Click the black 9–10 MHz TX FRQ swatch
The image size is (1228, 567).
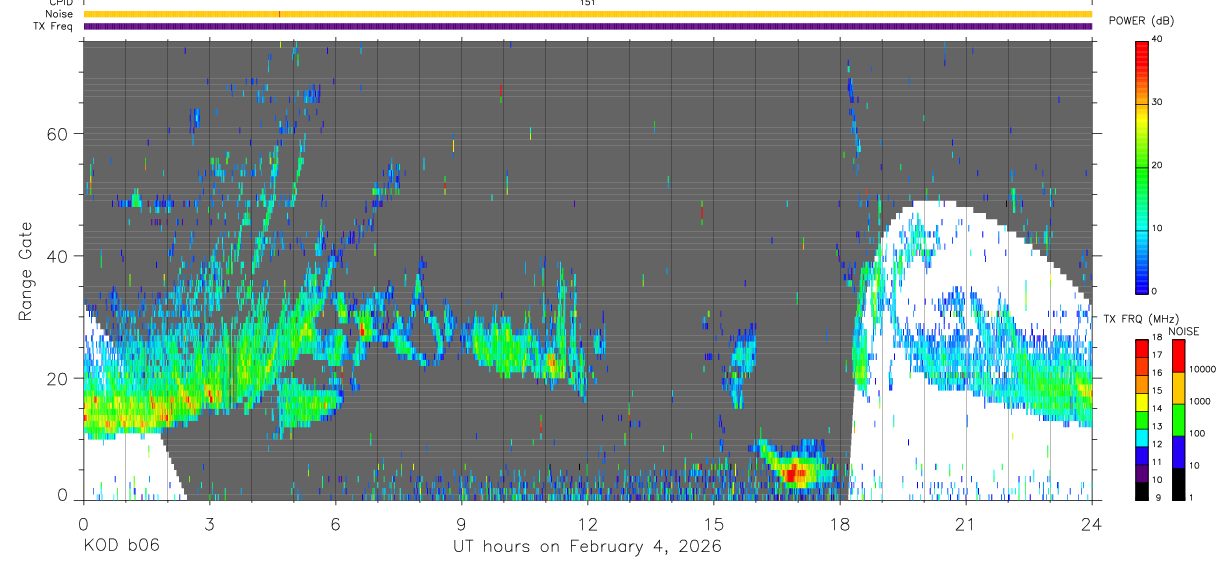coord(1141,491)
